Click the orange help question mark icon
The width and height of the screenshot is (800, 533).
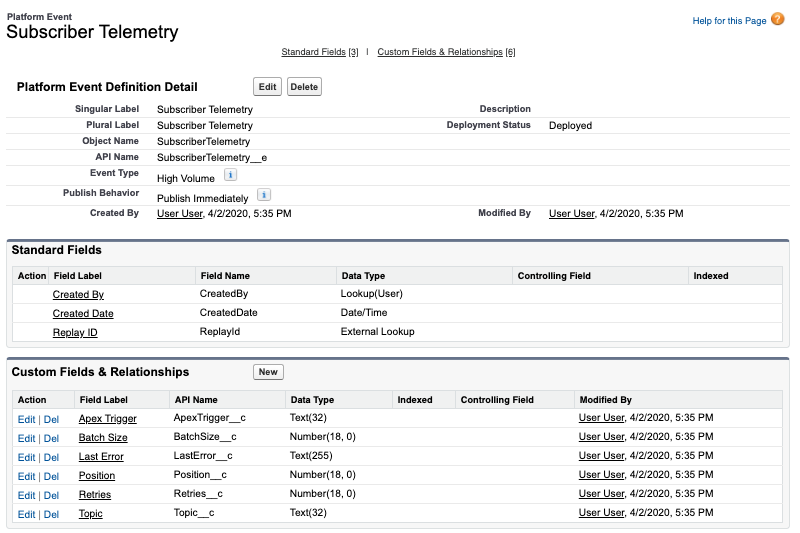778,19
